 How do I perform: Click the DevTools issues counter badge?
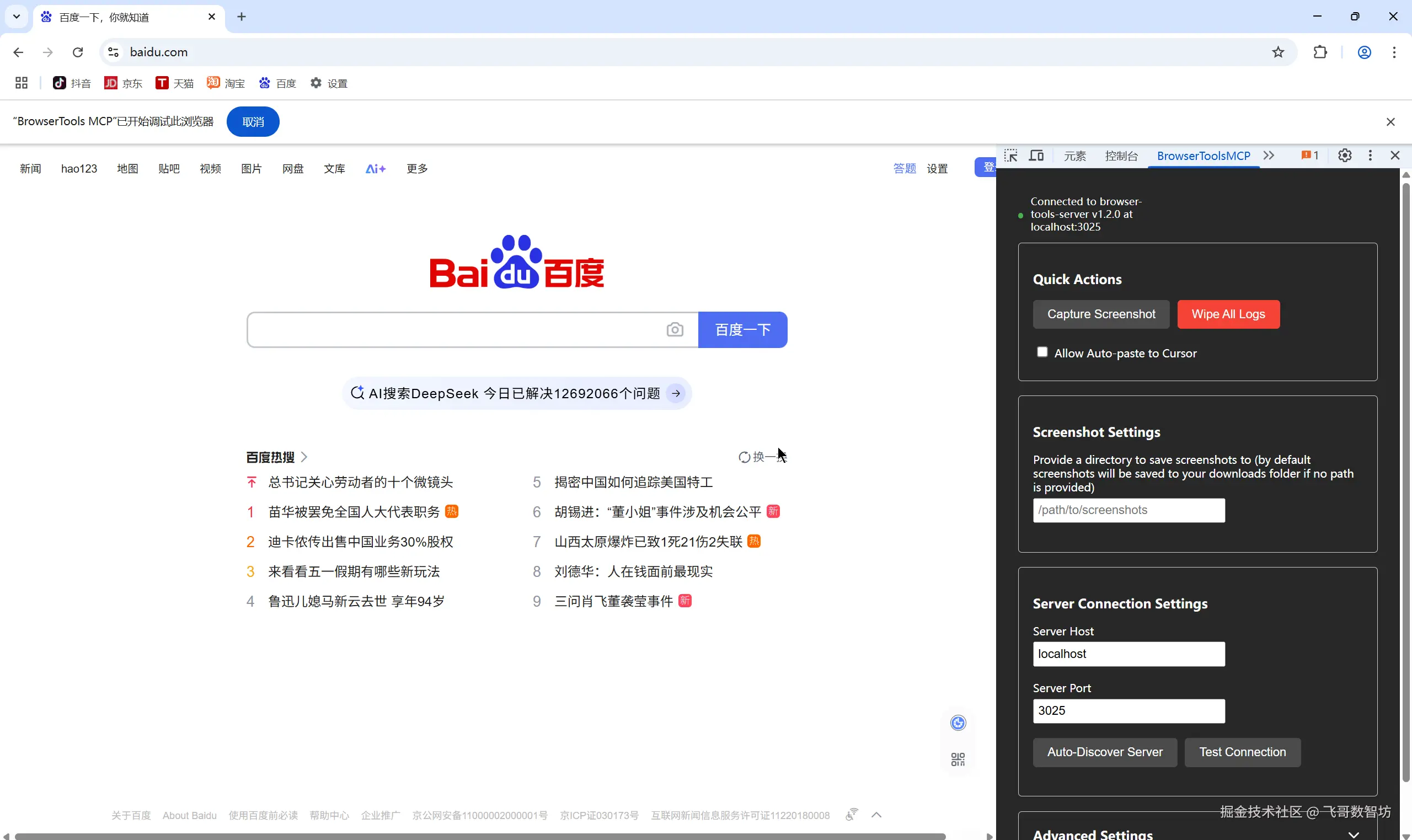[1310, 156]
